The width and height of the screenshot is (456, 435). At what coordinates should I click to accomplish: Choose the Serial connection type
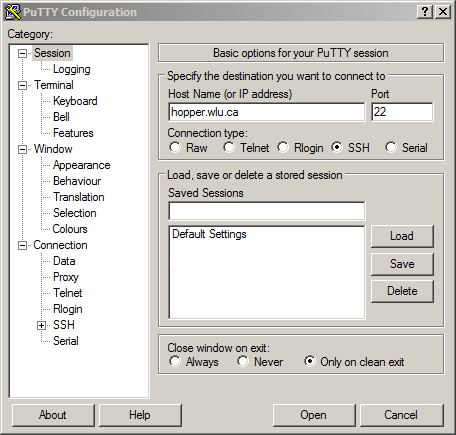click(391, 147)
